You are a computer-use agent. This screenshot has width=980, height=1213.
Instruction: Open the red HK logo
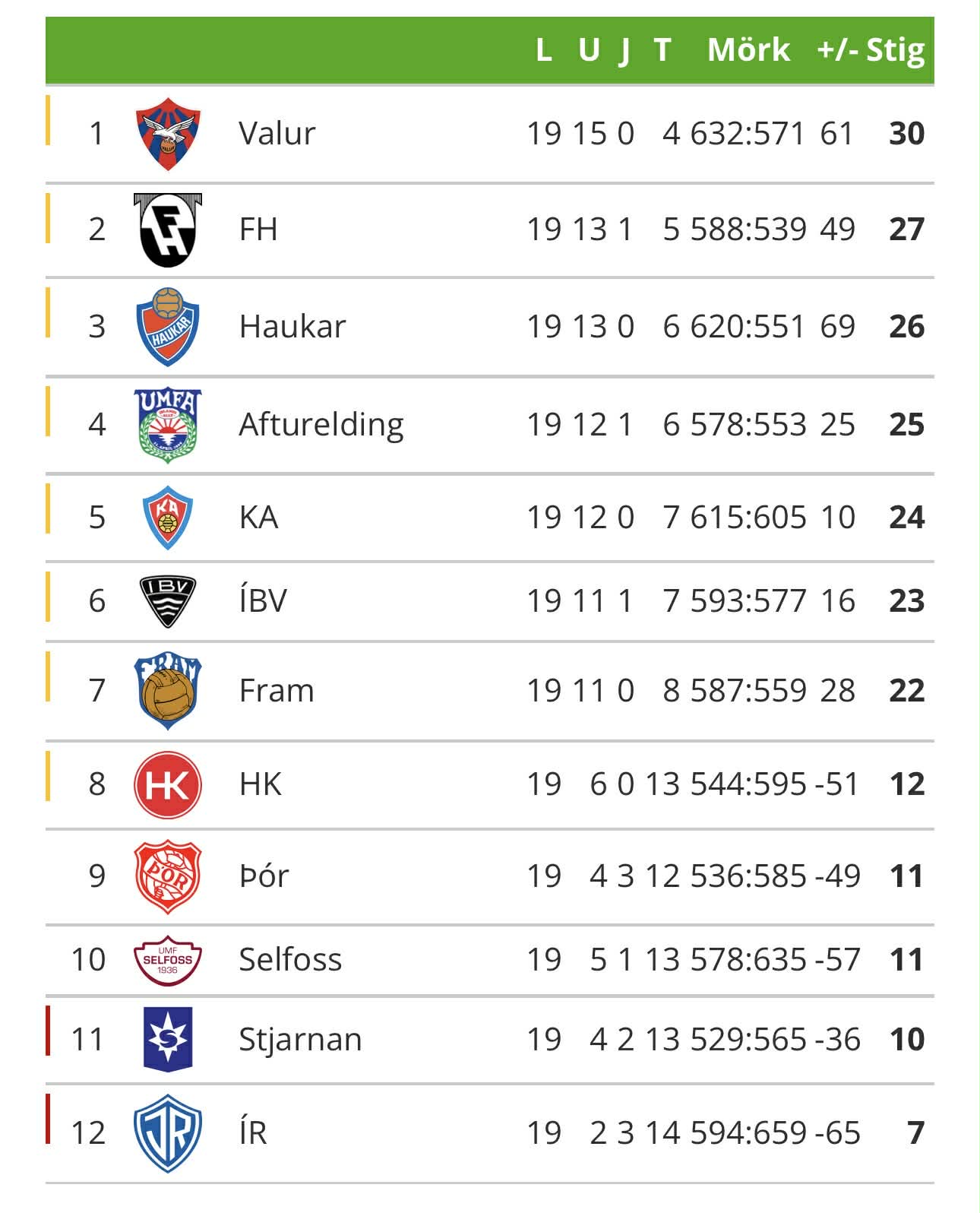[167, 784]
